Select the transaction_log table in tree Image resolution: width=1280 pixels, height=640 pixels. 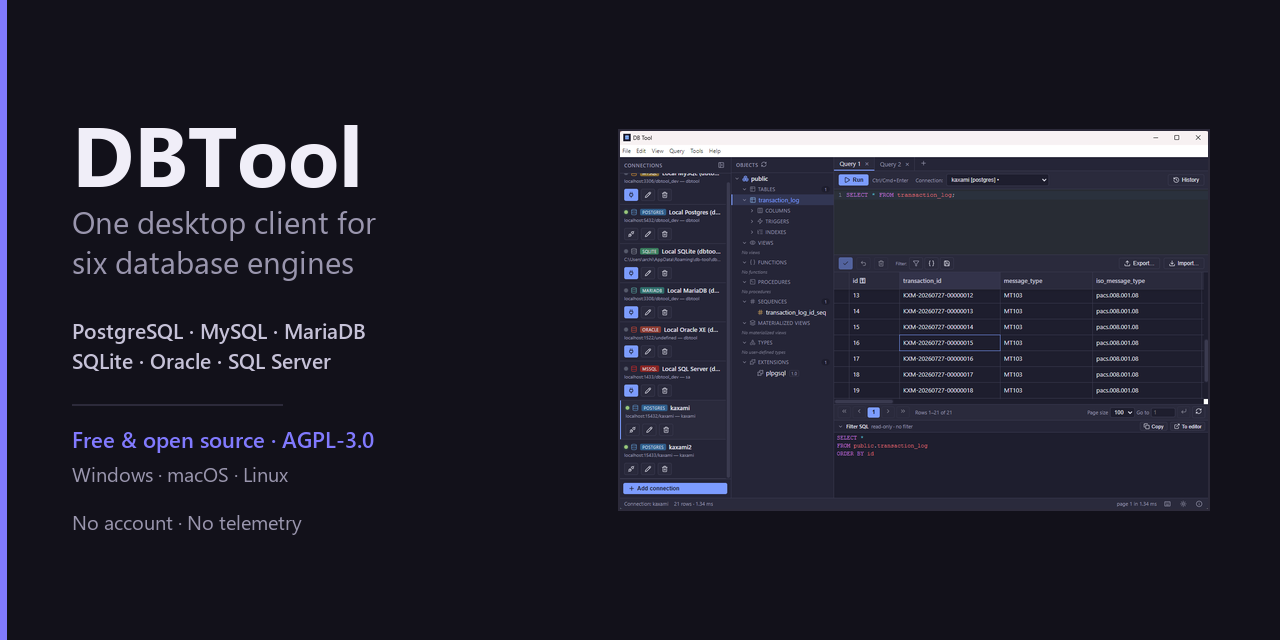pyautogui.click(x=781, y=200)
